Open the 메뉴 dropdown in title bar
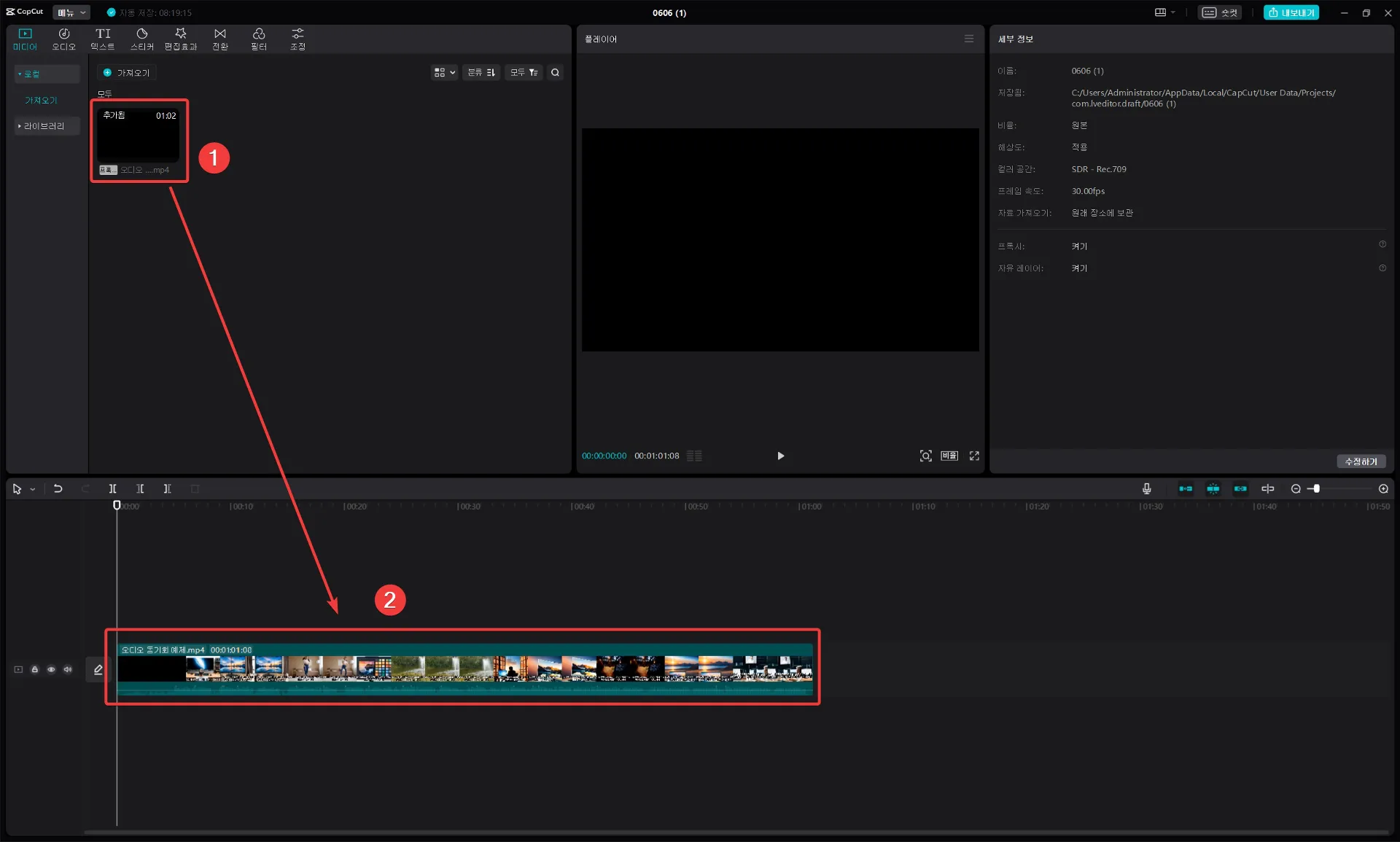Screen dimensions: 1400x842 point(71,12)
